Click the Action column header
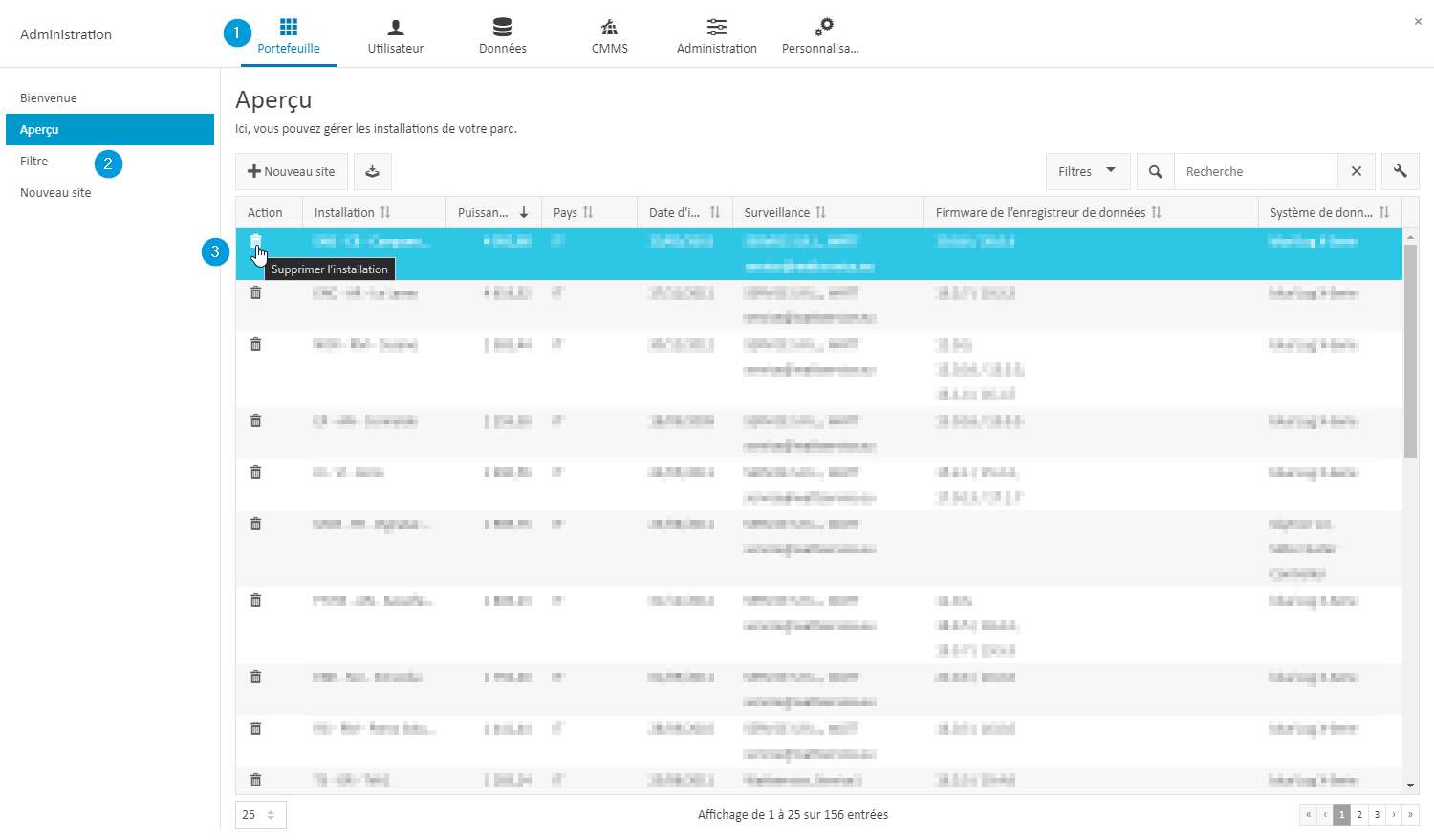Screen dimensions: 1434x840 click(x=269, y=212)
